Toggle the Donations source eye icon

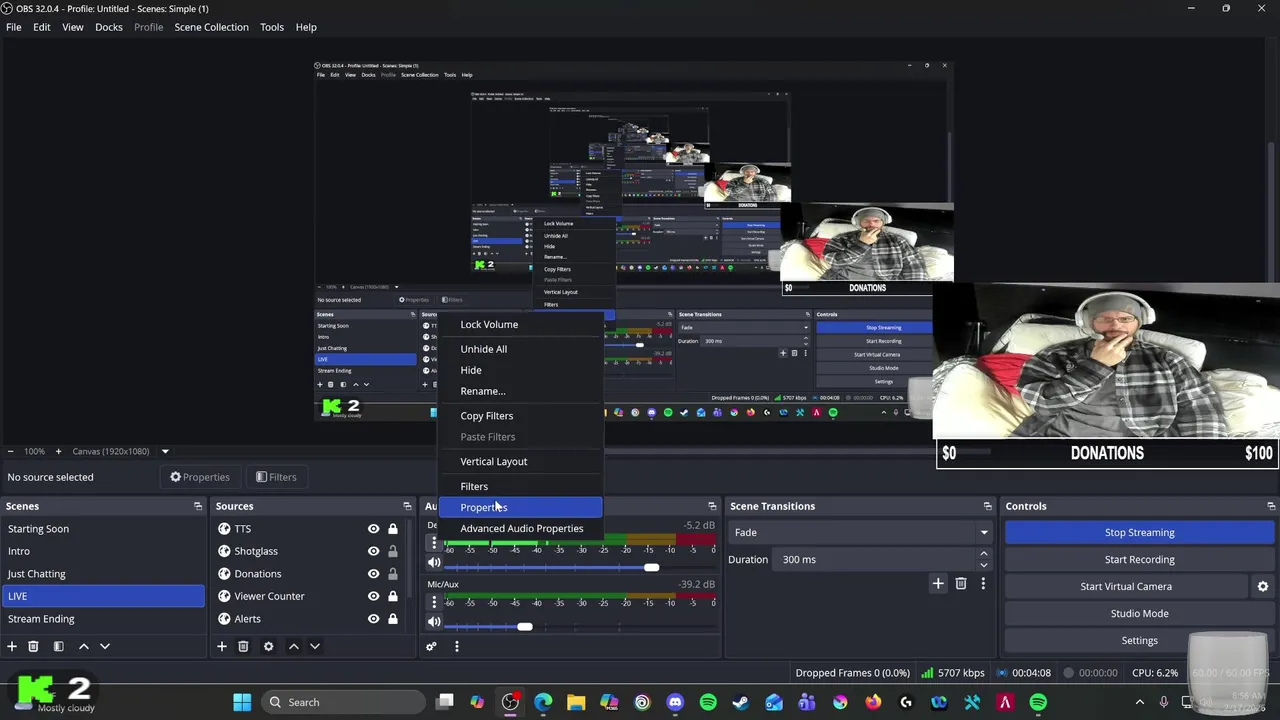373,574
